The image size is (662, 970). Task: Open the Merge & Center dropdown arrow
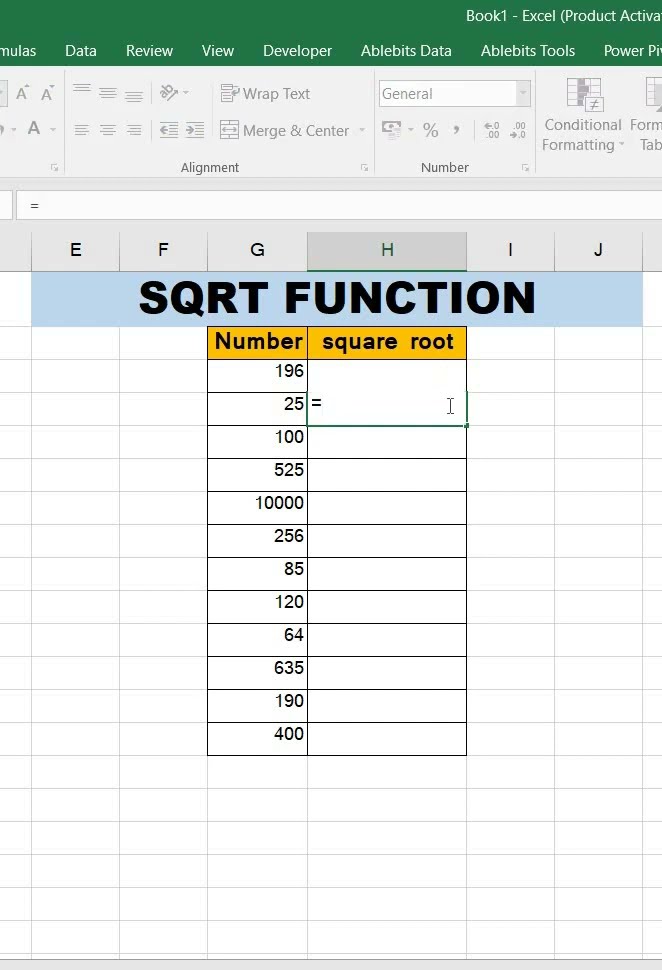362,130
